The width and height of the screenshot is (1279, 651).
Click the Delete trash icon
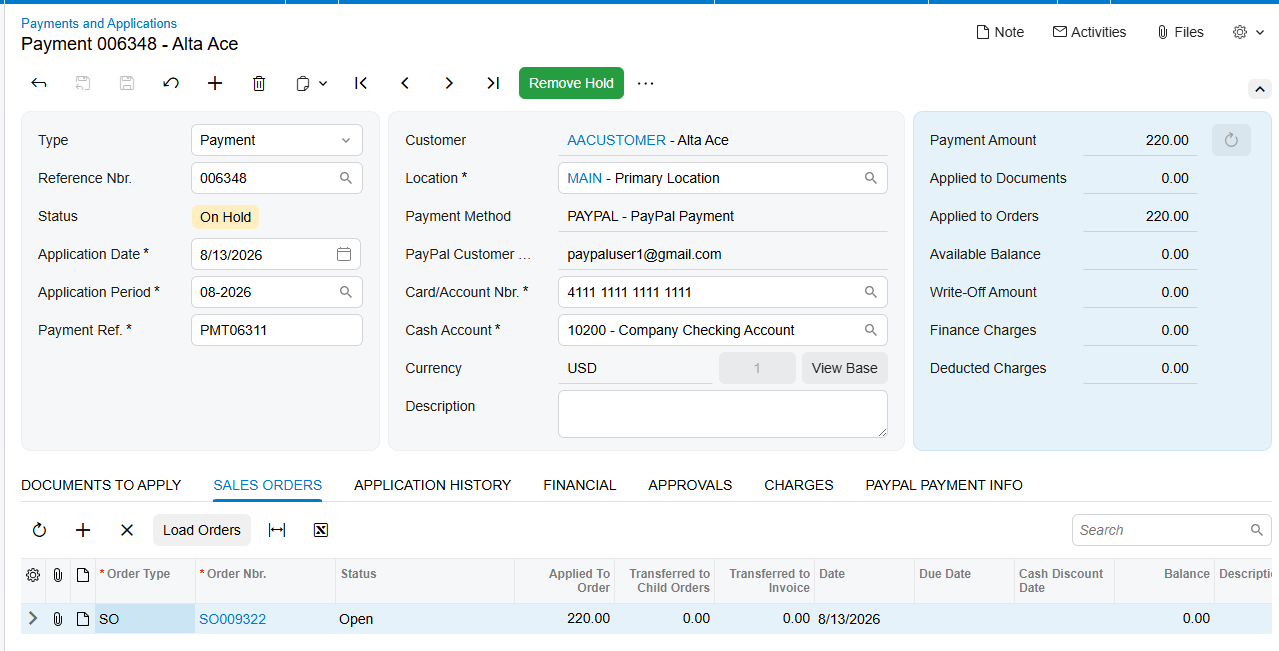point(259,83)
